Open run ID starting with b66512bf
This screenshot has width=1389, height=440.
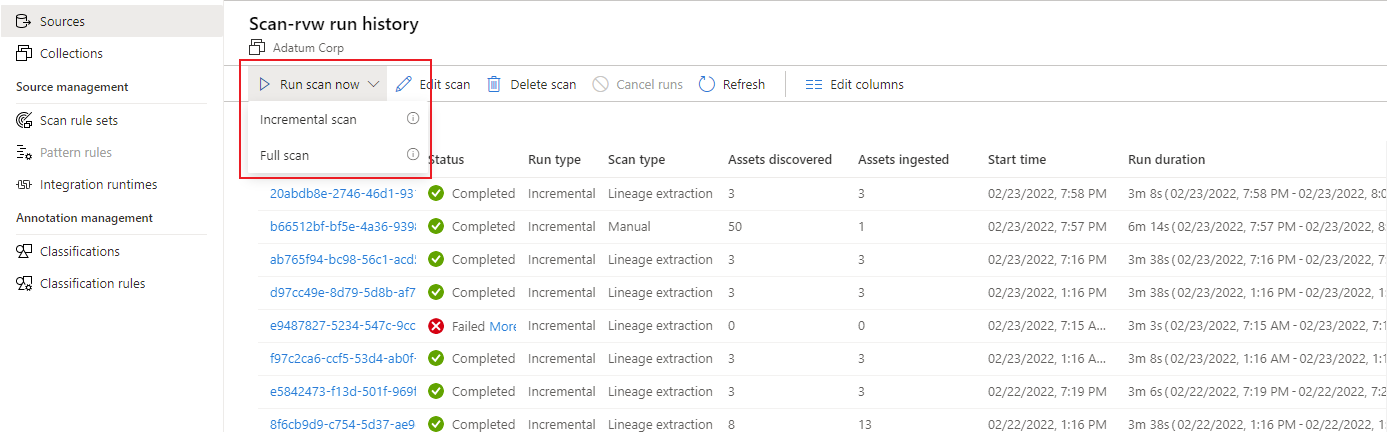342,226
